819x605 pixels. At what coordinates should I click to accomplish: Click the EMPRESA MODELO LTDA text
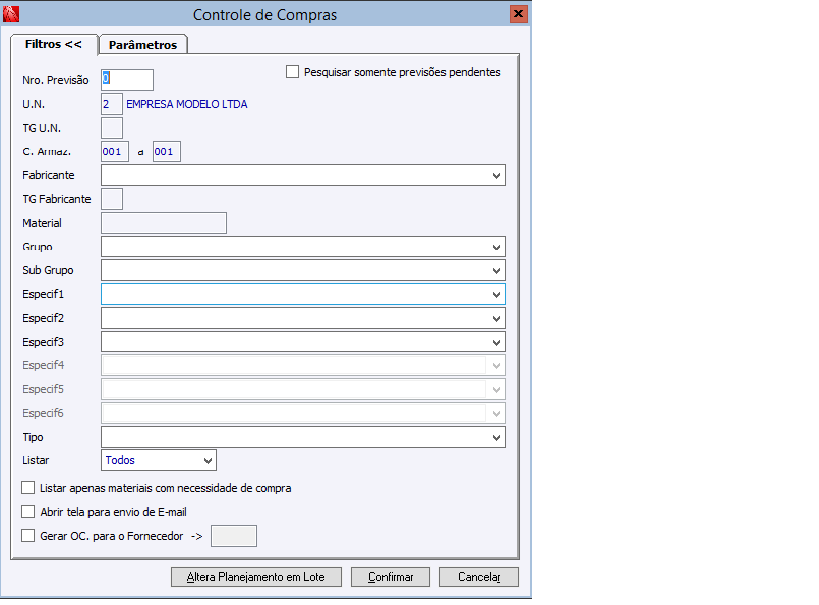click(x=186, y=104)
